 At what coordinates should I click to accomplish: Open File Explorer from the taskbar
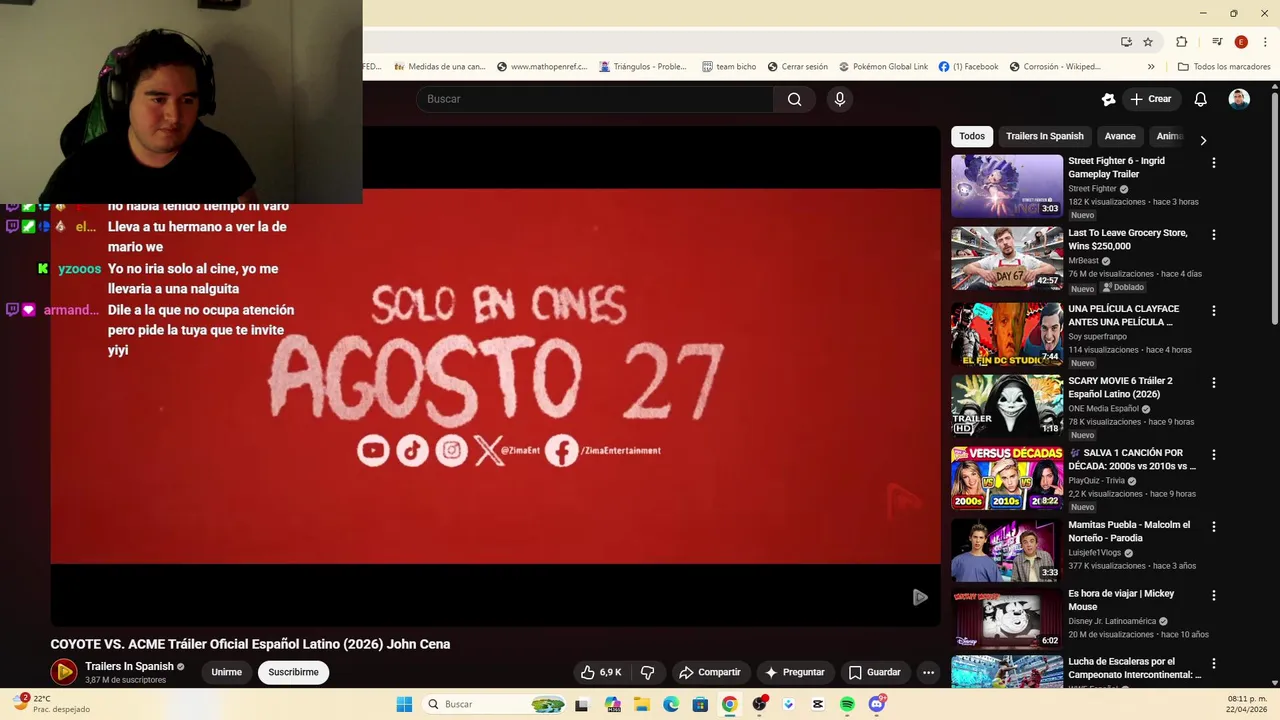pyautogui.click(x=641, y=704)
